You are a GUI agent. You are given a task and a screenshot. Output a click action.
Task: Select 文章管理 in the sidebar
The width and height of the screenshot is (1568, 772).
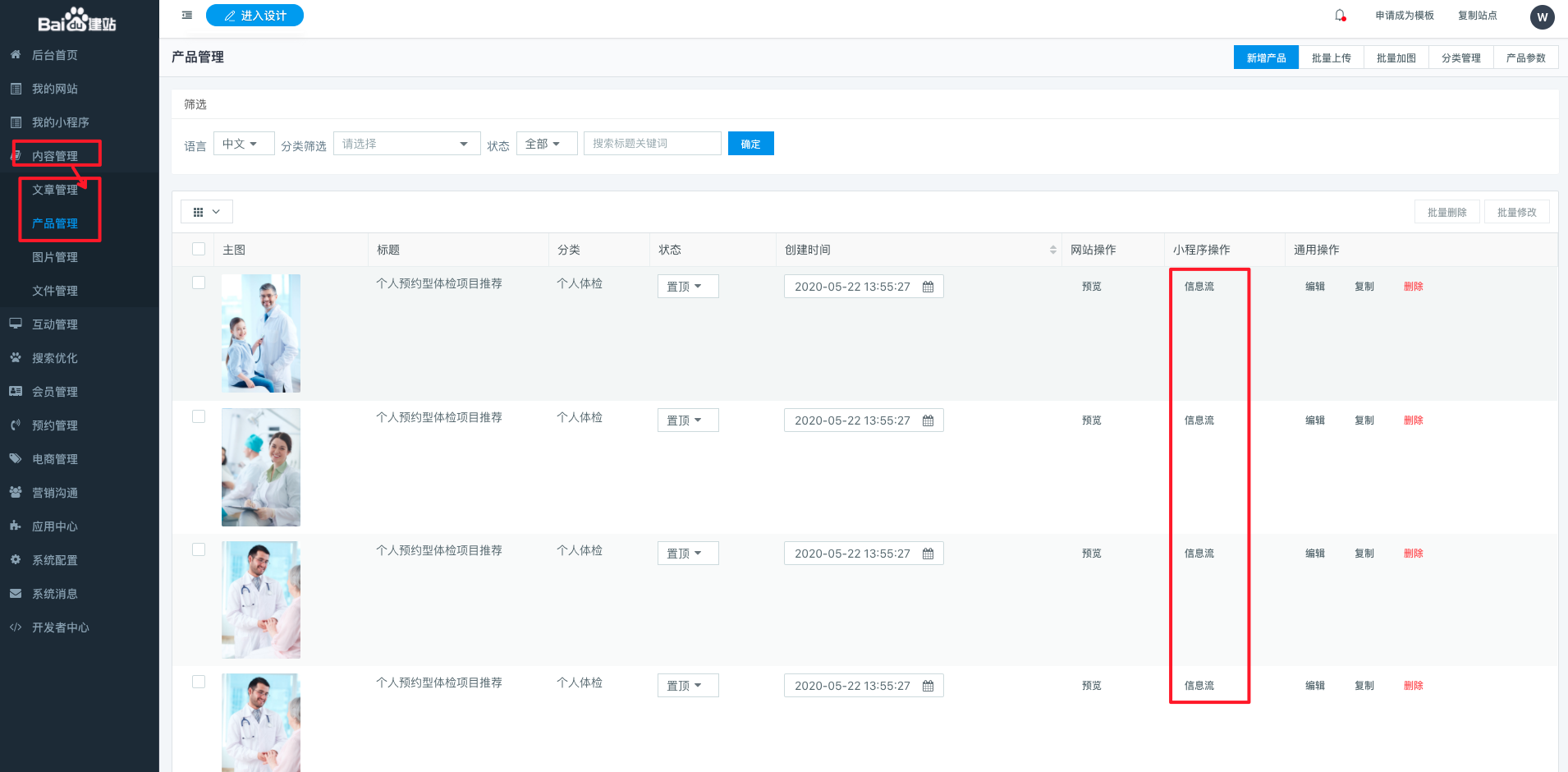tap(55, 190)
